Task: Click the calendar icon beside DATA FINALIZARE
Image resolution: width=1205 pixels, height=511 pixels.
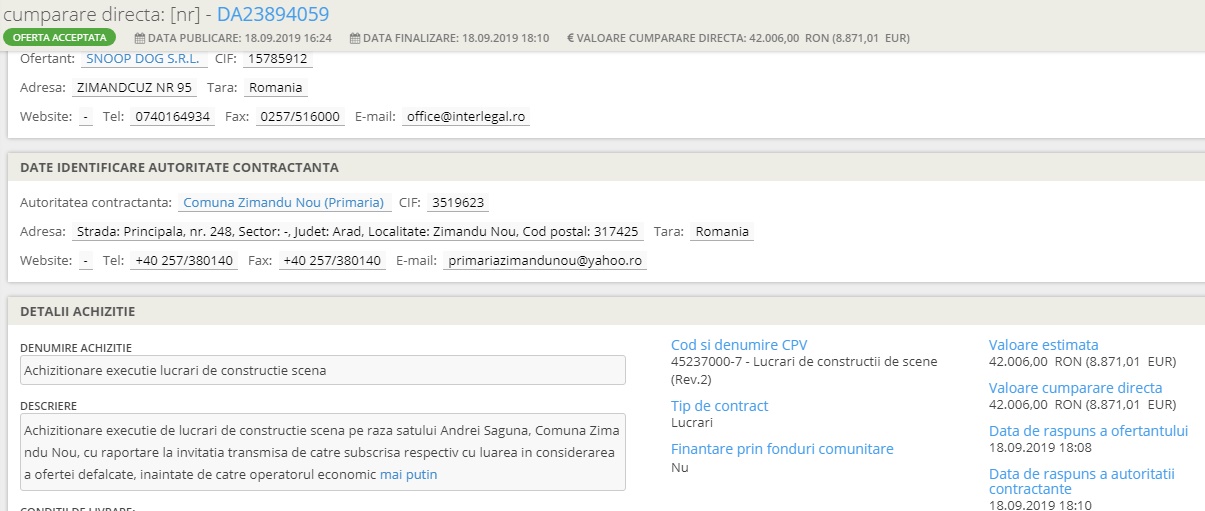Action: [x=354, y=38]
